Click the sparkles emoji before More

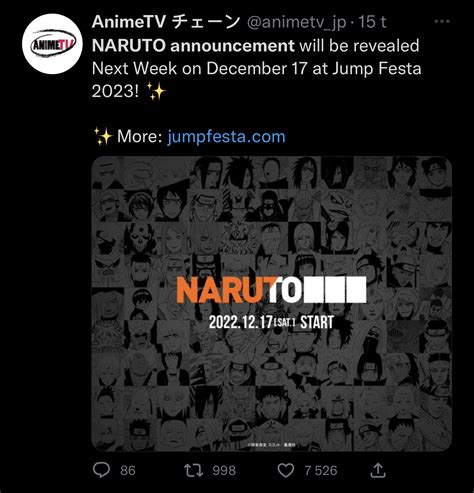(103, 136)
